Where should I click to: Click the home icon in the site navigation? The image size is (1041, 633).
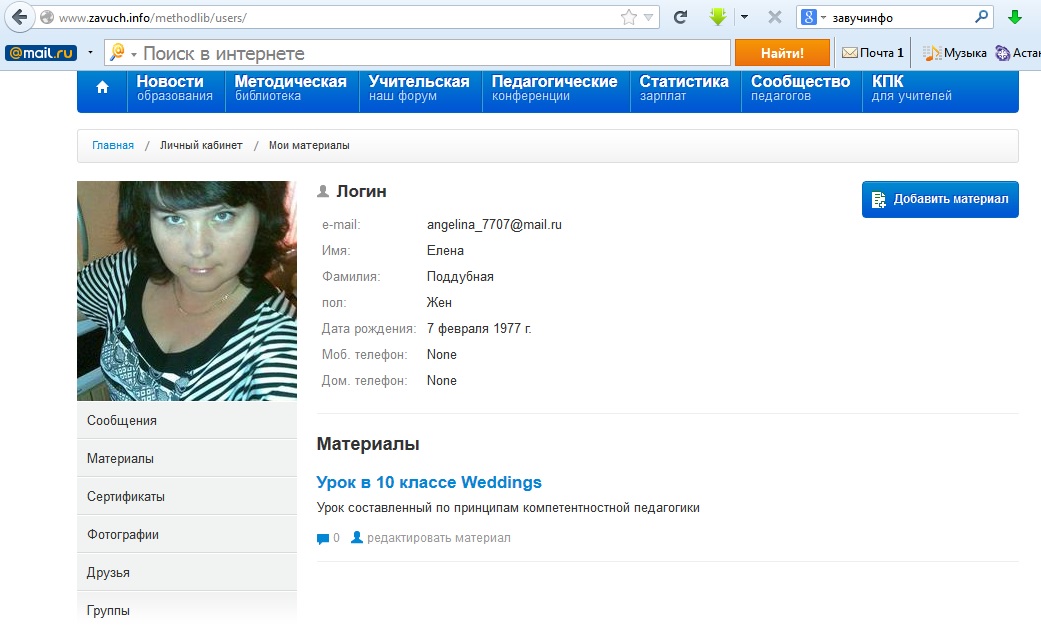tap(102, 88)
